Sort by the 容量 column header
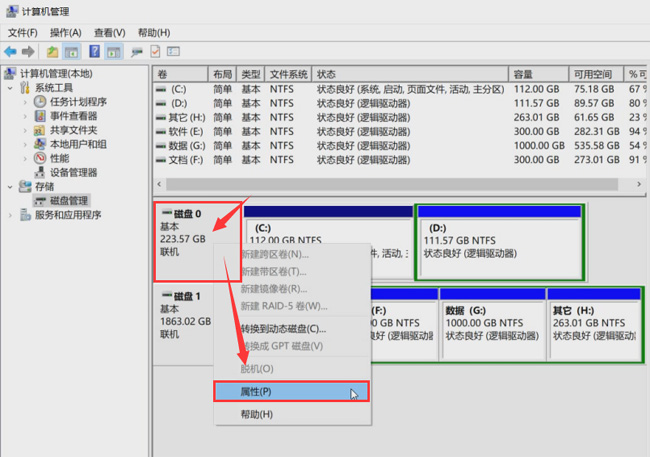 tap(538, 74)
